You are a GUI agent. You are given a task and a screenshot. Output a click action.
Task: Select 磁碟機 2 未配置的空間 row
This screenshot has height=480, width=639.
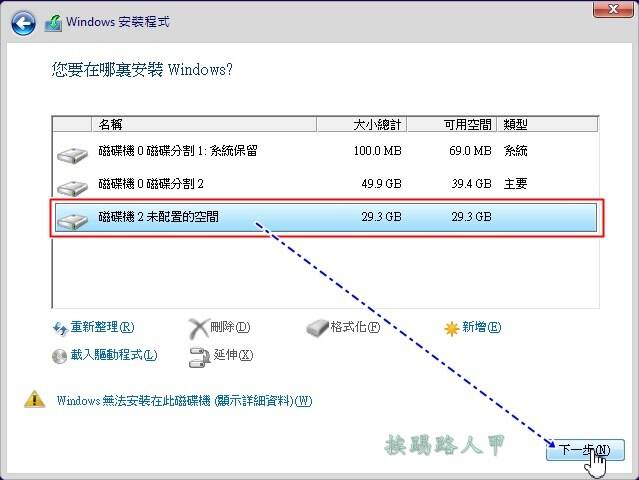click(326, 218)
